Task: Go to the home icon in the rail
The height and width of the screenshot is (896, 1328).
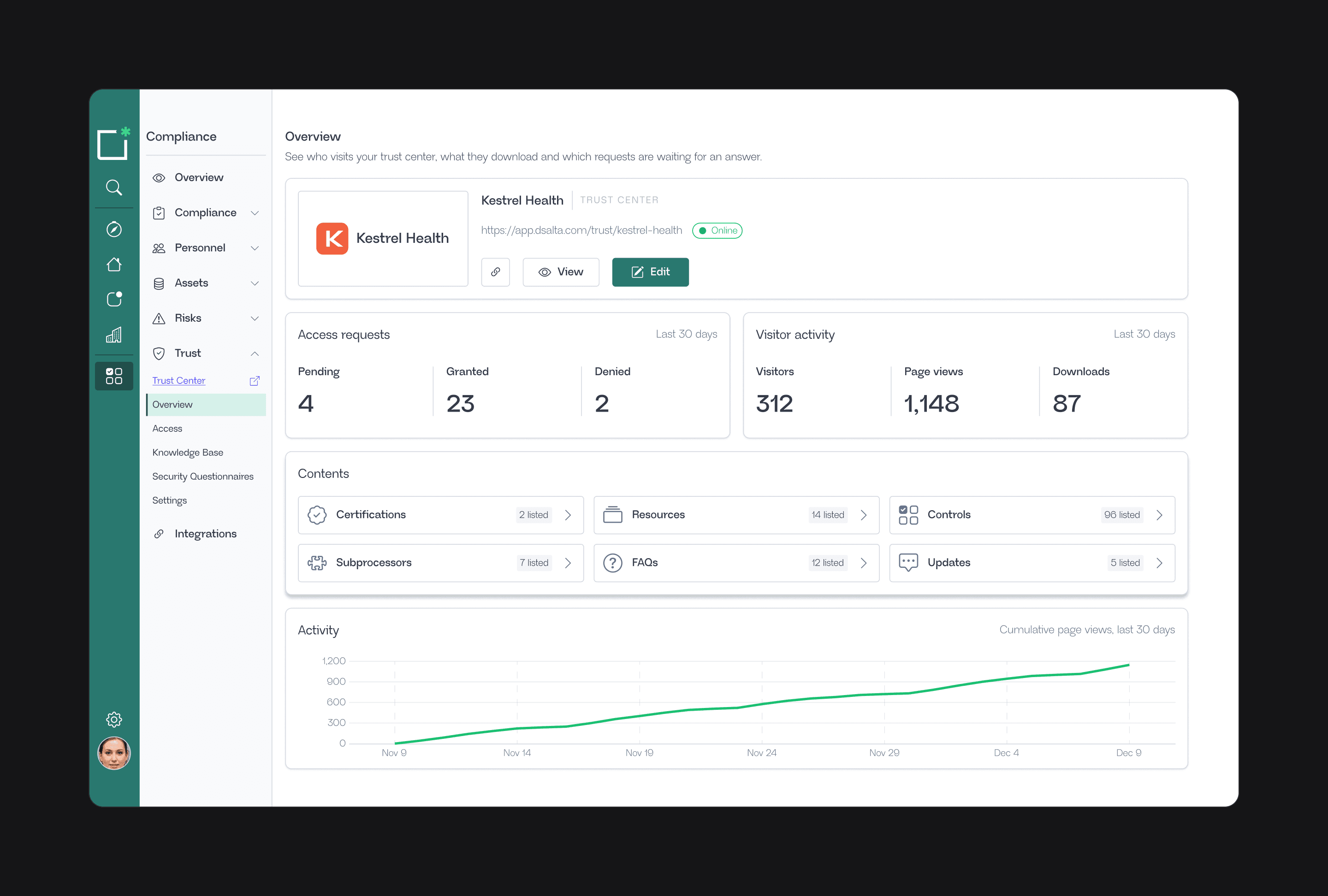Action: point(114,265)
